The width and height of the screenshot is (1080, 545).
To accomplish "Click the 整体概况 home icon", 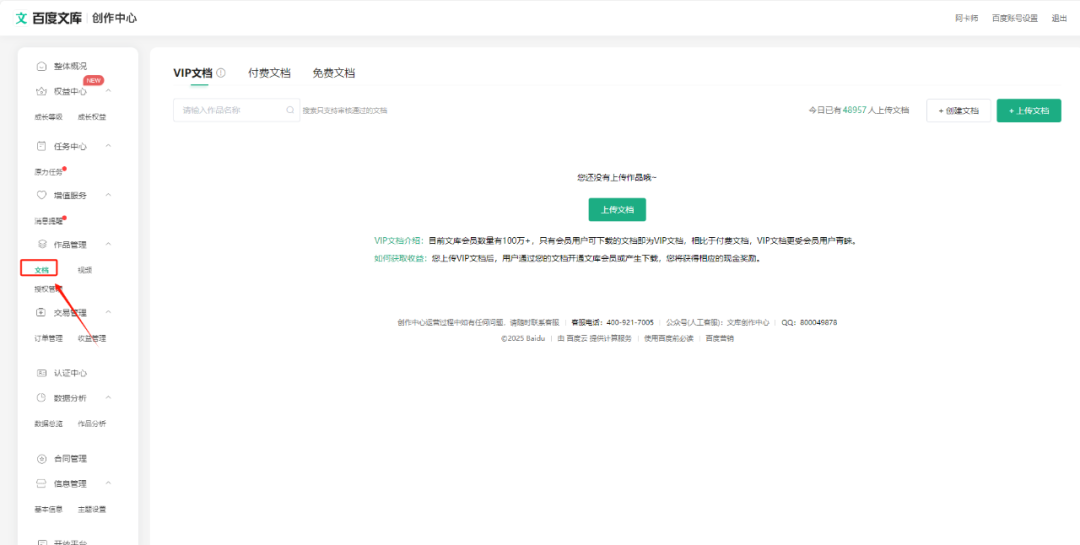I will [x=41, y=66].
